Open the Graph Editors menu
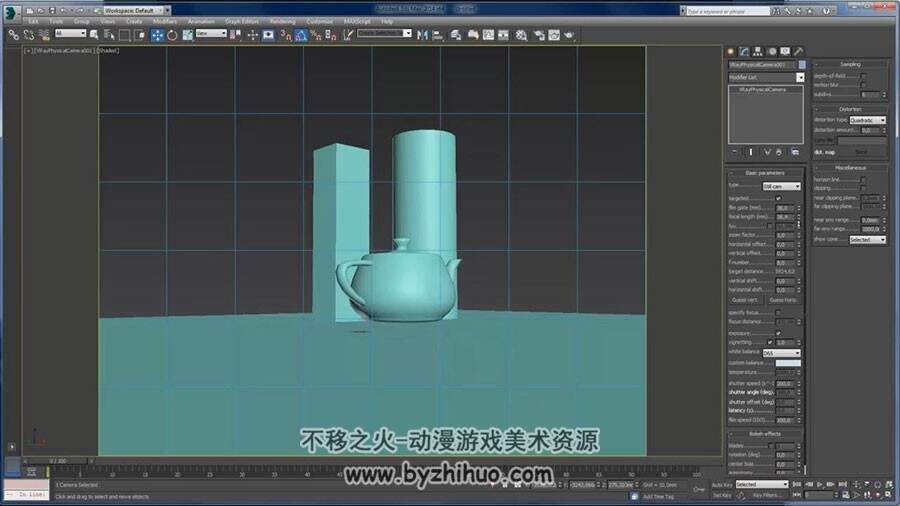The width and height of the screenshot is (900, 506). (242, 22)
